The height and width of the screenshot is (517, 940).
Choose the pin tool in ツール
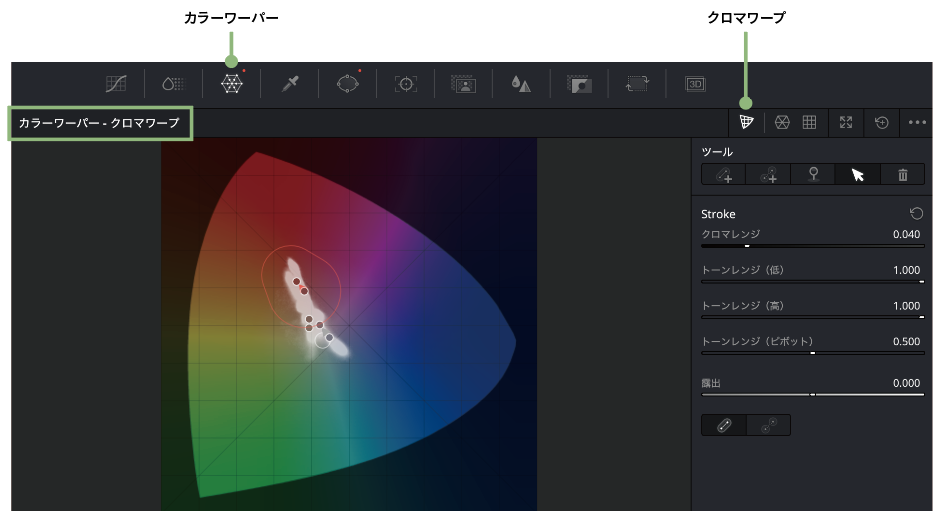pos(814,175)
